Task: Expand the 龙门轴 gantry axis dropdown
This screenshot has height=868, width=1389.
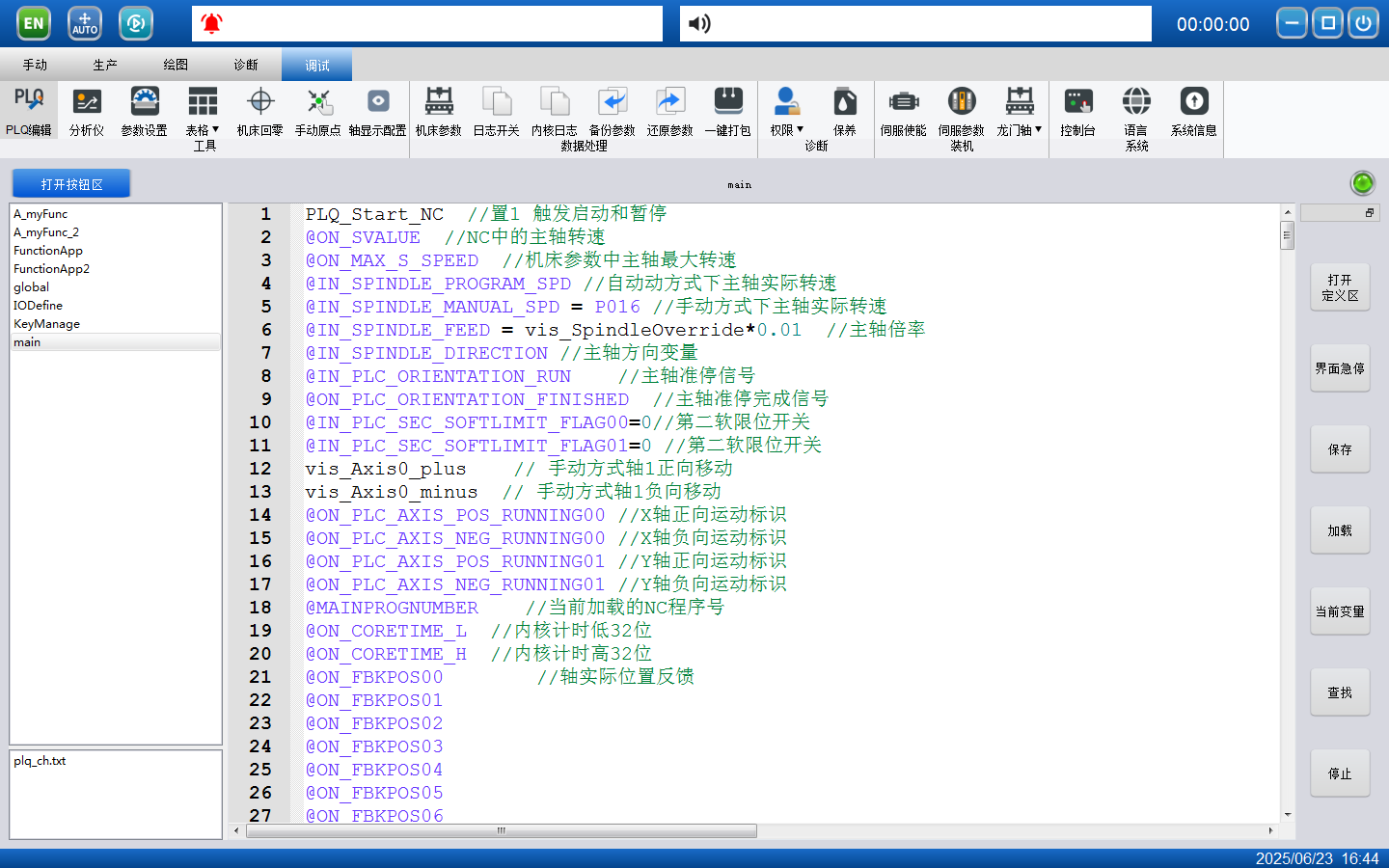Action: point(1020,111)
